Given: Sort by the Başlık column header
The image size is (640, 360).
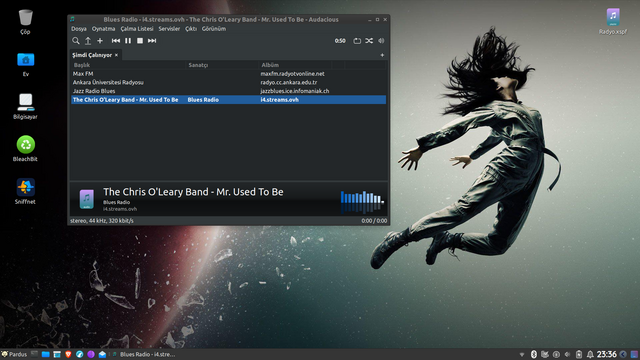Looking at the screenshot, I should pos(129,65).
